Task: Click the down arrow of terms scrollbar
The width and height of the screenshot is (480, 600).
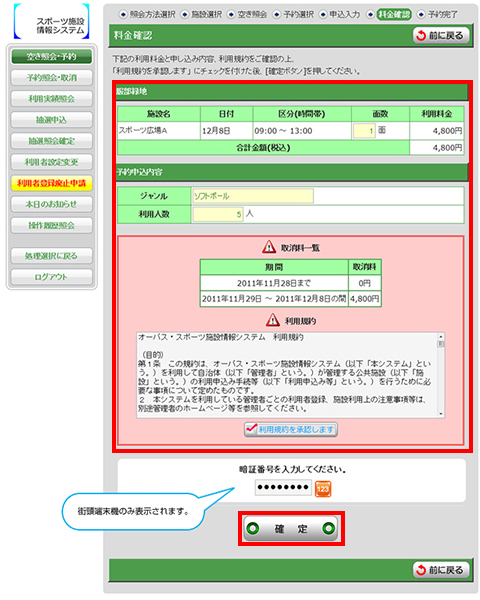Action: point(441,414)
